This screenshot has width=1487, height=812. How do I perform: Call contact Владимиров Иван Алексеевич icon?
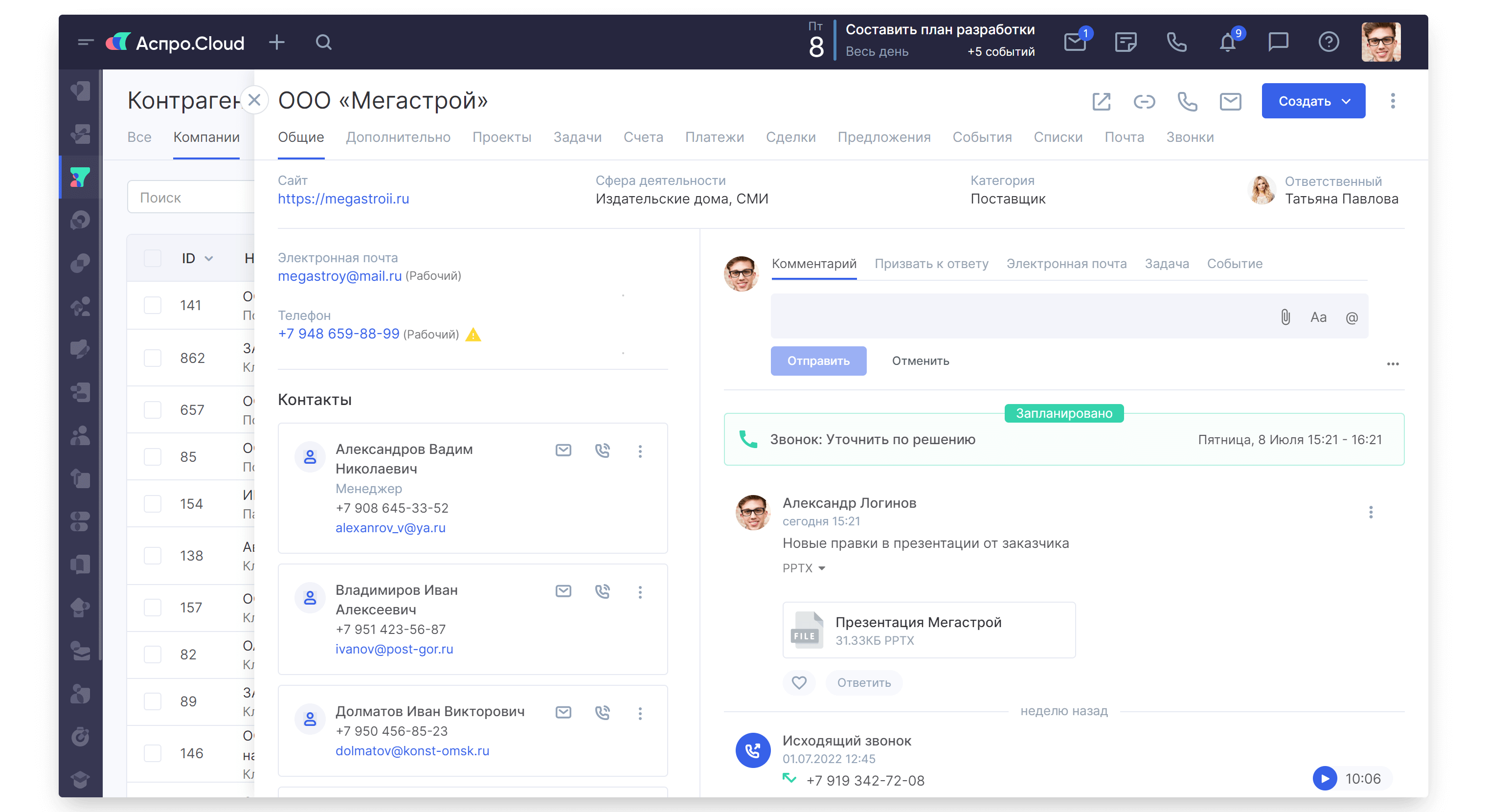click(x=602, y=591)
